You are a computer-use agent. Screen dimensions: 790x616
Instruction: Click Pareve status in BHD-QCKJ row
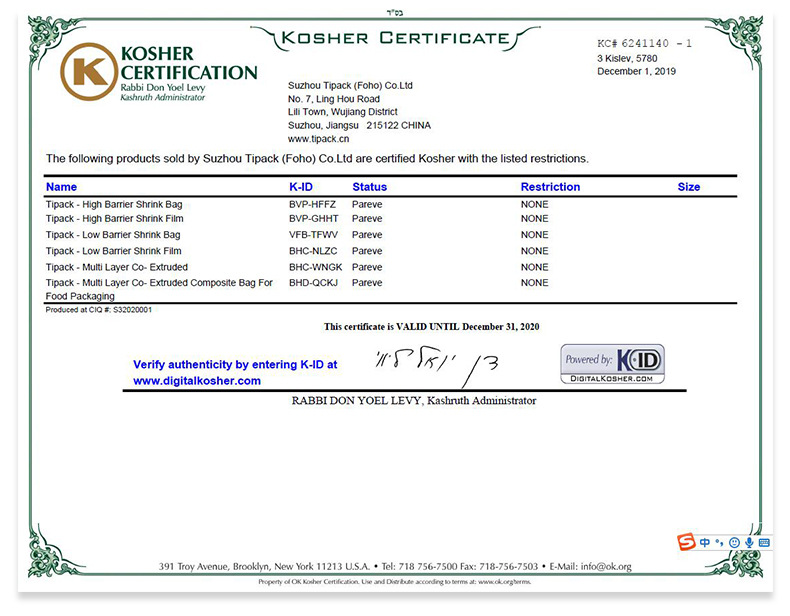367,283
